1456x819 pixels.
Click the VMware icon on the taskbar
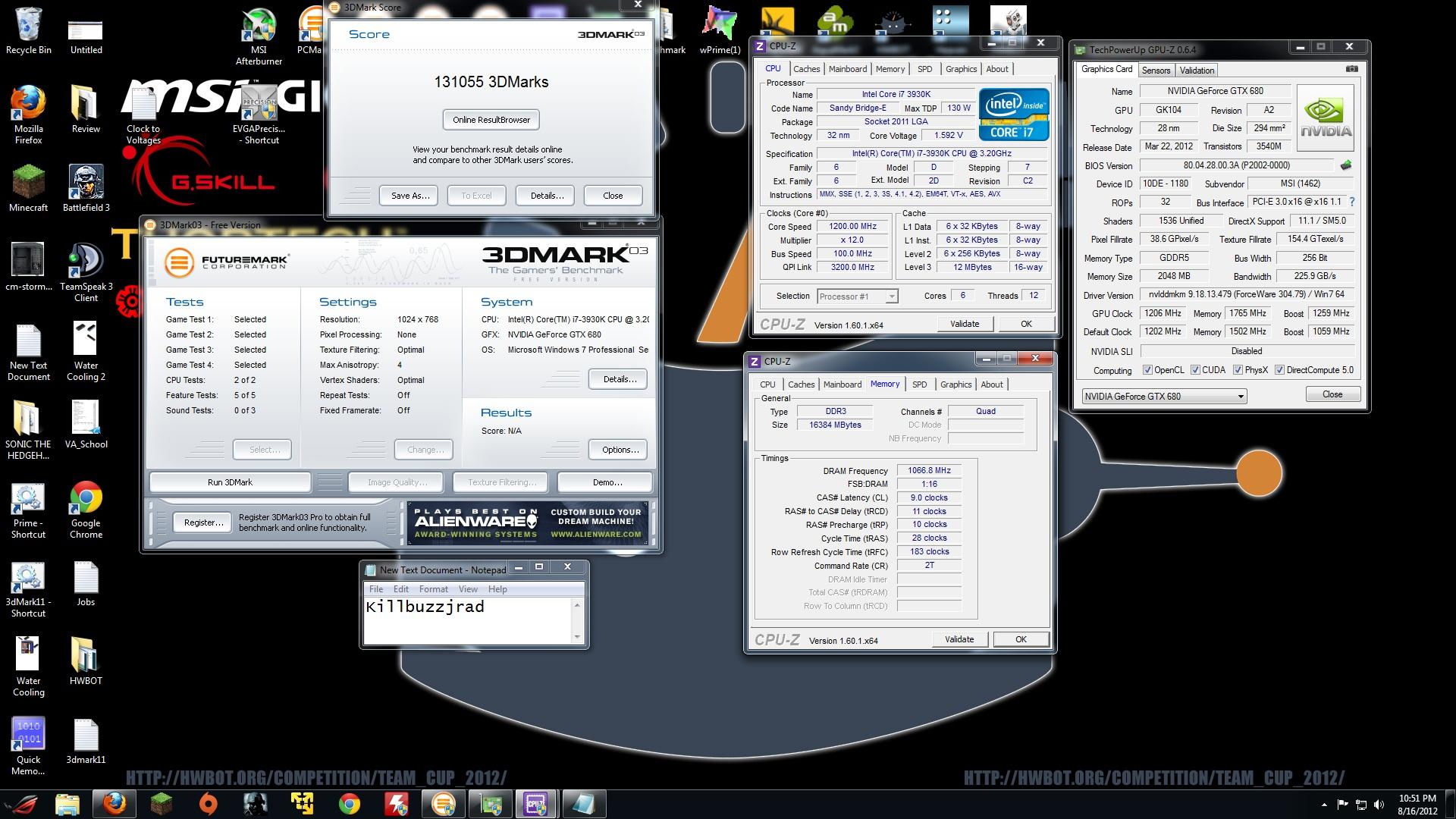[x=302, y=803]
